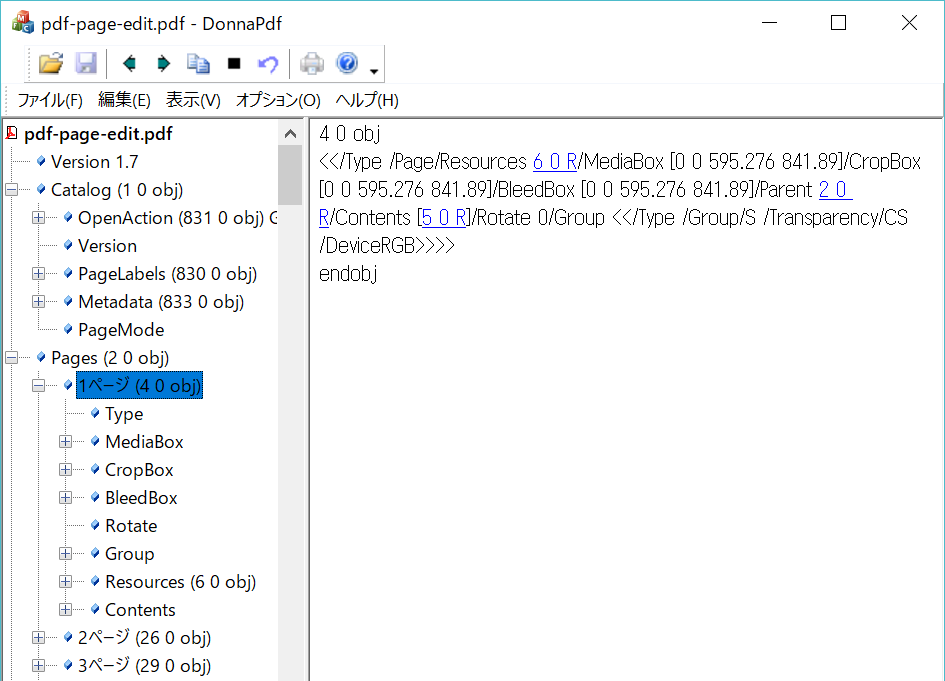The width and height of the screenshot is (945, 681).
Task: Collapse the Catalog (1 0 obj) node
Action: [12, 190]
